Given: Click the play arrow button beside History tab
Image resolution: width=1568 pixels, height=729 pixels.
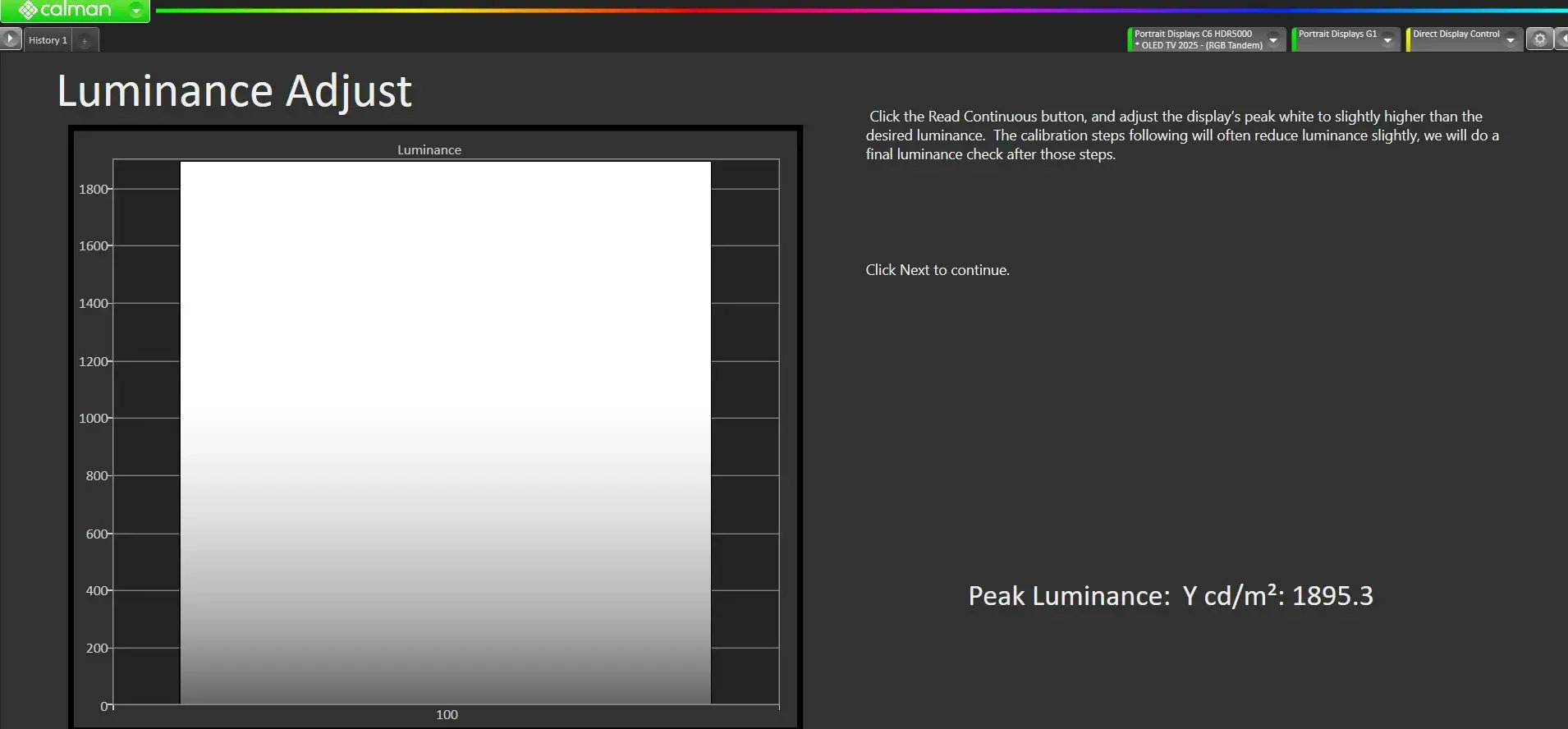Looking at the screenshot, I should tap(11, 39).
